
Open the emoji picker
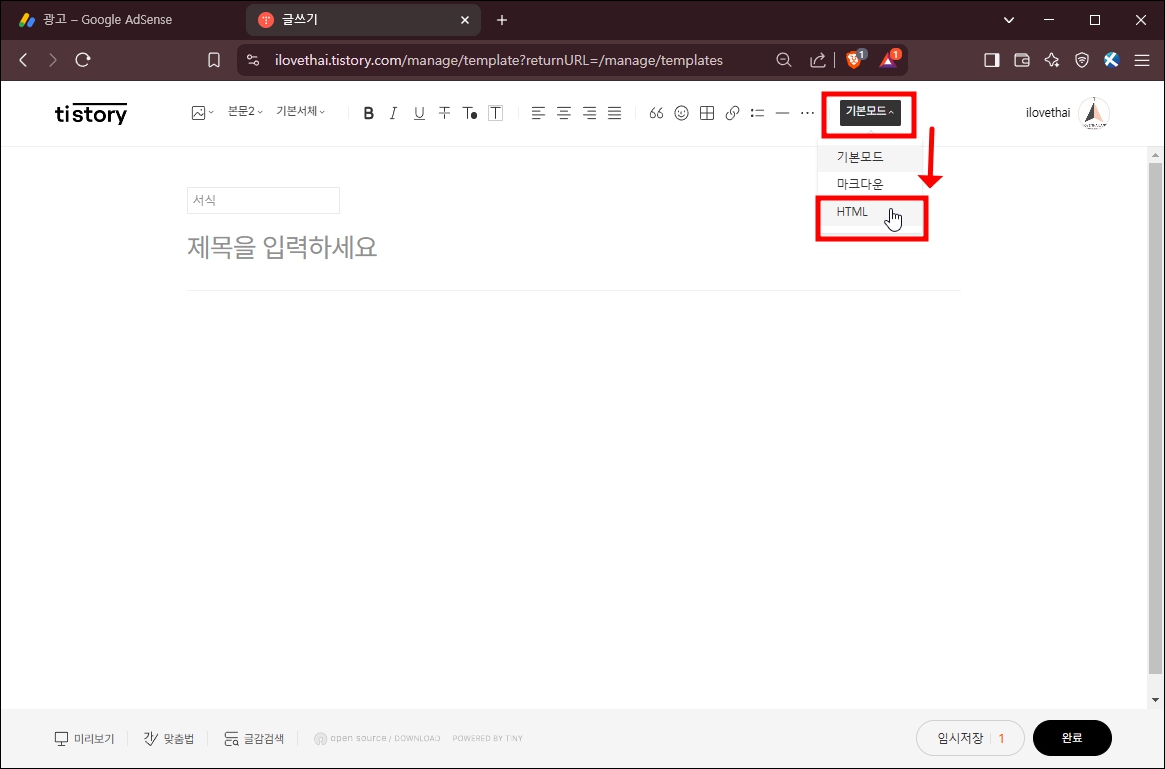pos(681,112)
